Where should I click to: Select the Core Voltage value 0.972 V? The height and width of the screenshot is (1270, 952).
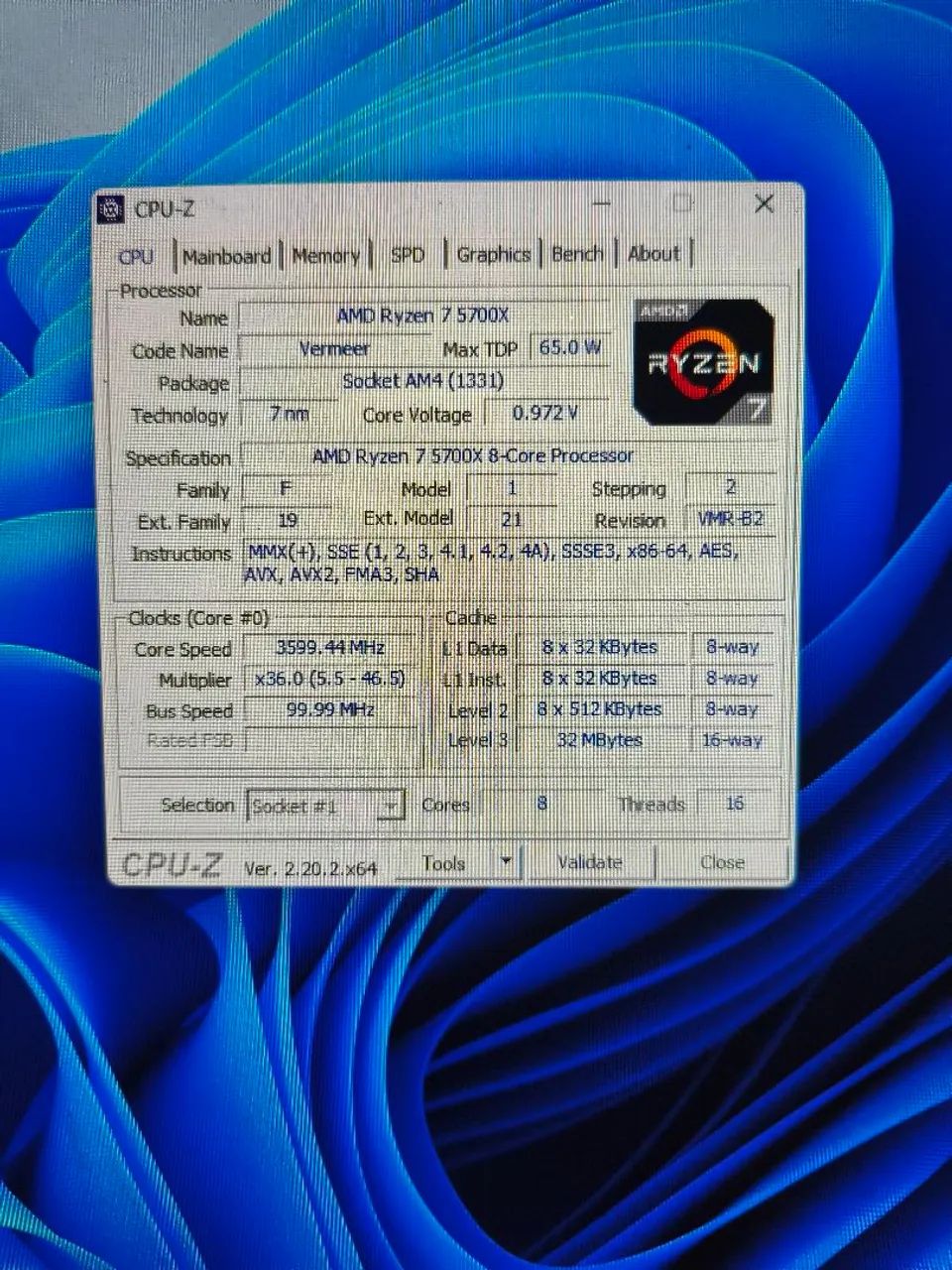pos(545,413)
